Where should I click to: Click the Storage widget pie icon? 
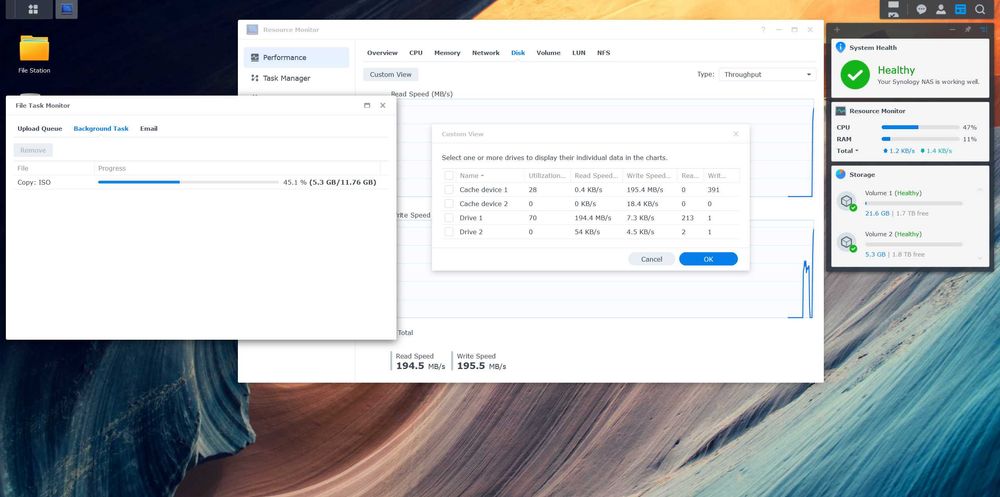pyautogui.click(x=841, y=174)
